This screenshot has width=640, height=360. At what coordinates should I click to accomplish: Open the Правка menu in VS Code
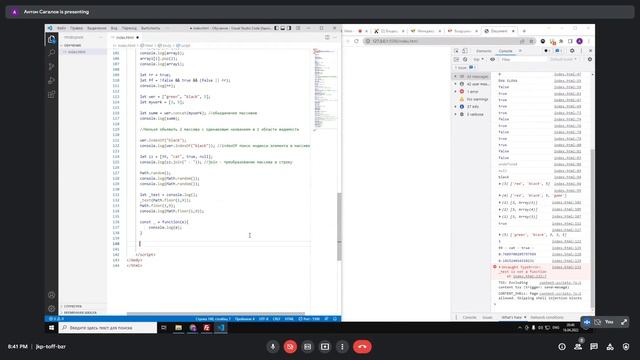tap(76, 28)
